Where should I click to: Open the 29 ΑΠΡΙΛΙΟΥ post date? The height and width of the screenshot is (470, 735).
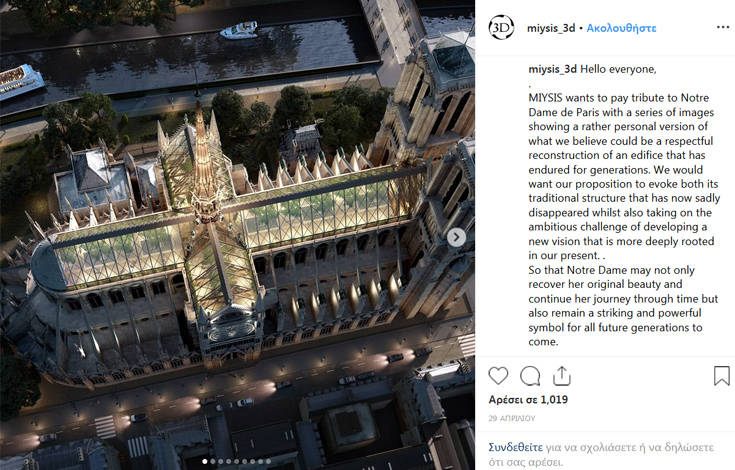coord(511,418)
